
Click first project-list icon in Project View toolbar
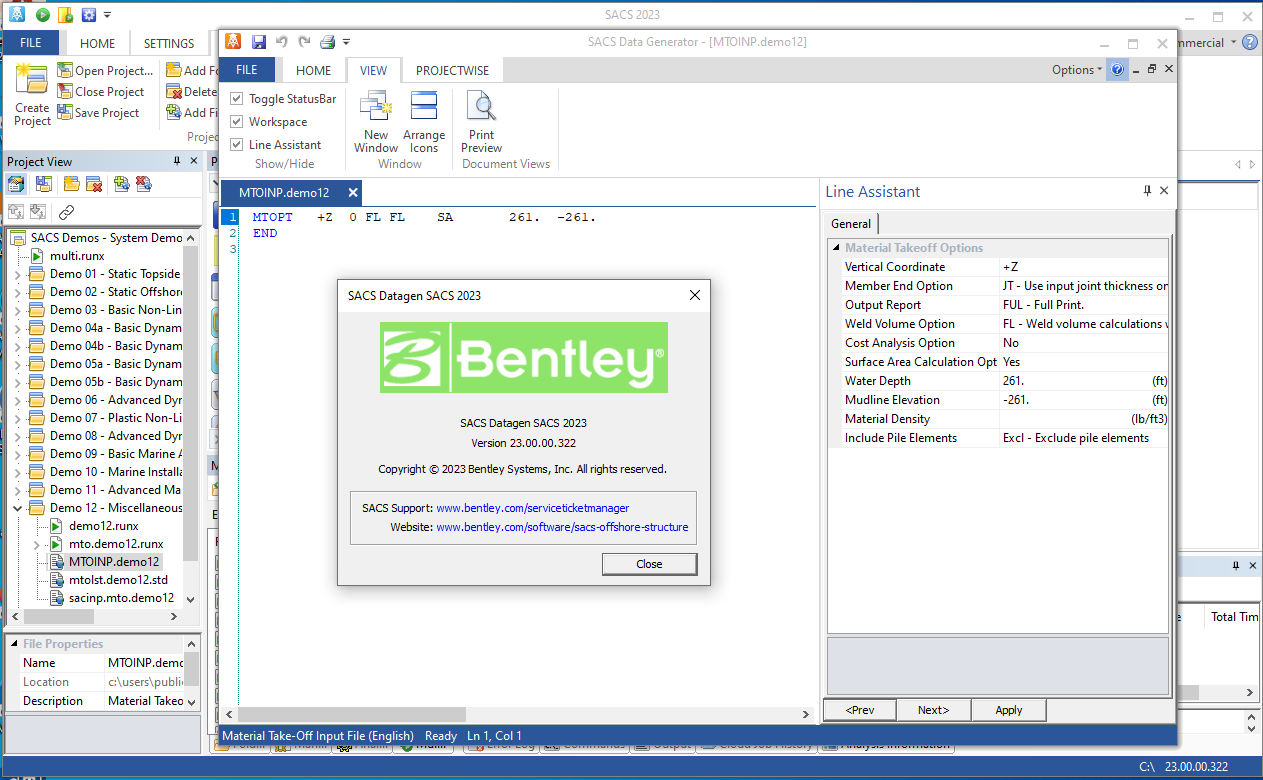16,184
